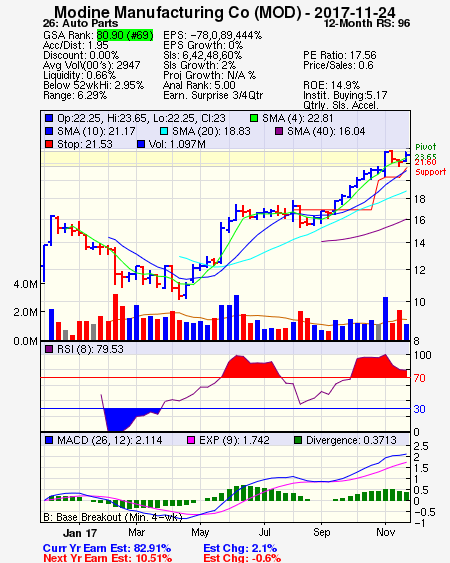Click the red Stop legend swatch
Viewport: 450px width, 563px height.
49,144
